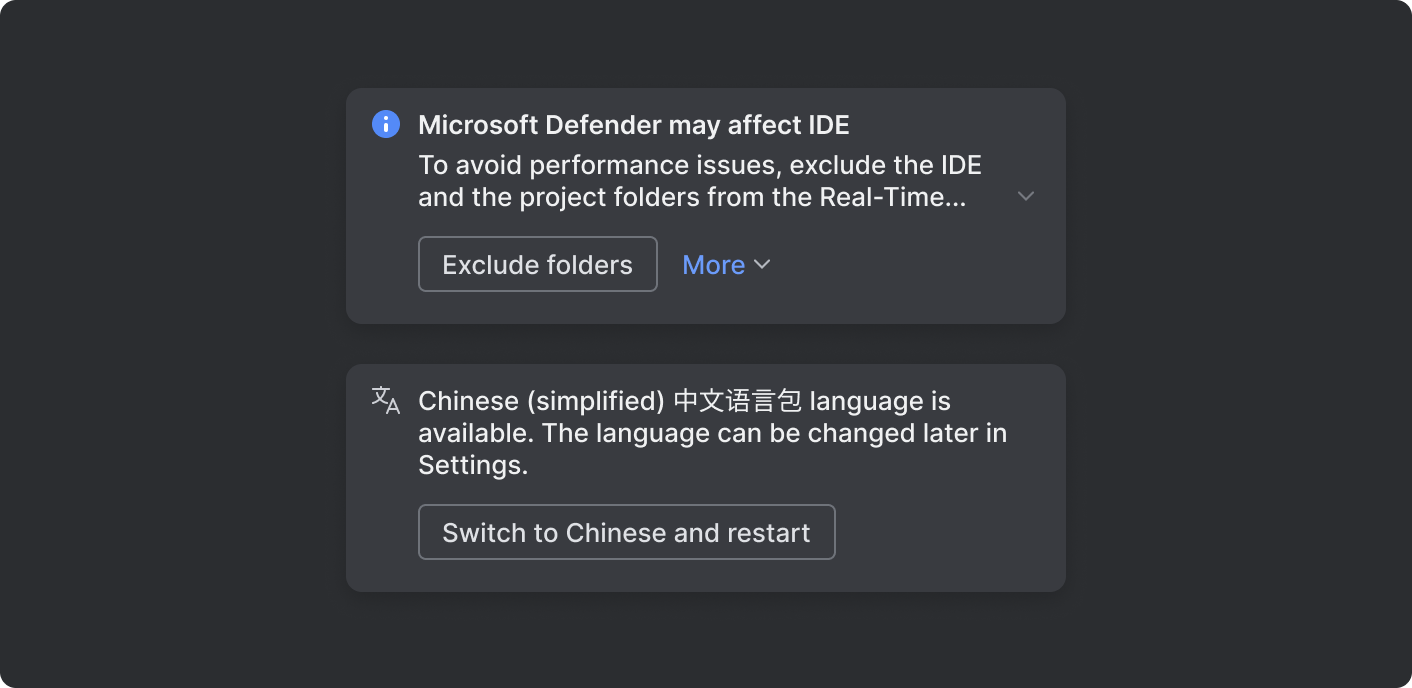Collapse the expanded Defender notification details
Image resolution: width=1412 pixels, height=688 pixels.
click(1025, 196)
